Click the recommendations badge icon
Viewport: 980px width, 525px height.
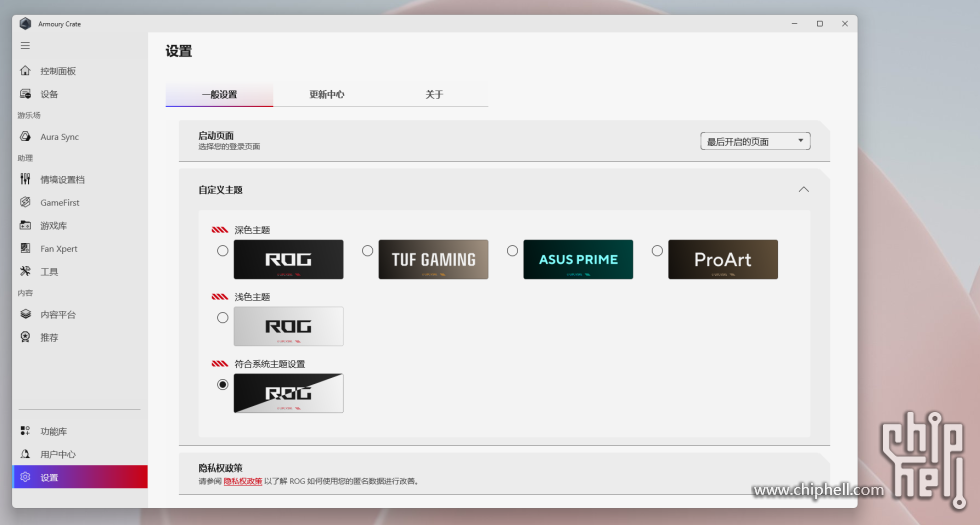[x=25, y=337]
